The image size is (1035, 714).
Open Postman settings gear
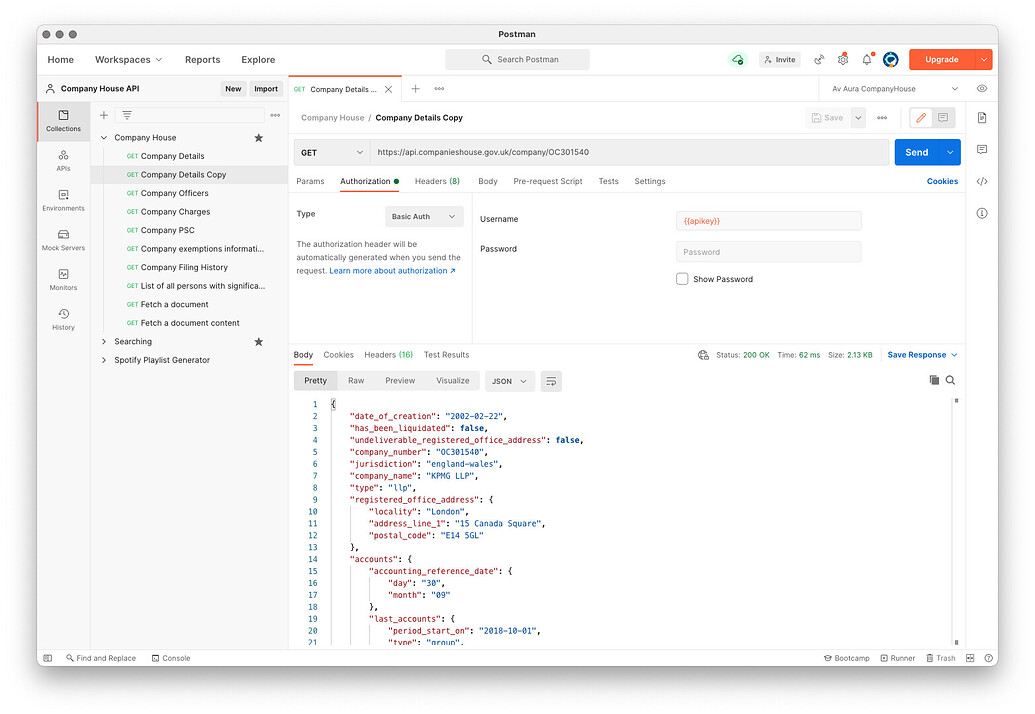[841, 59]
